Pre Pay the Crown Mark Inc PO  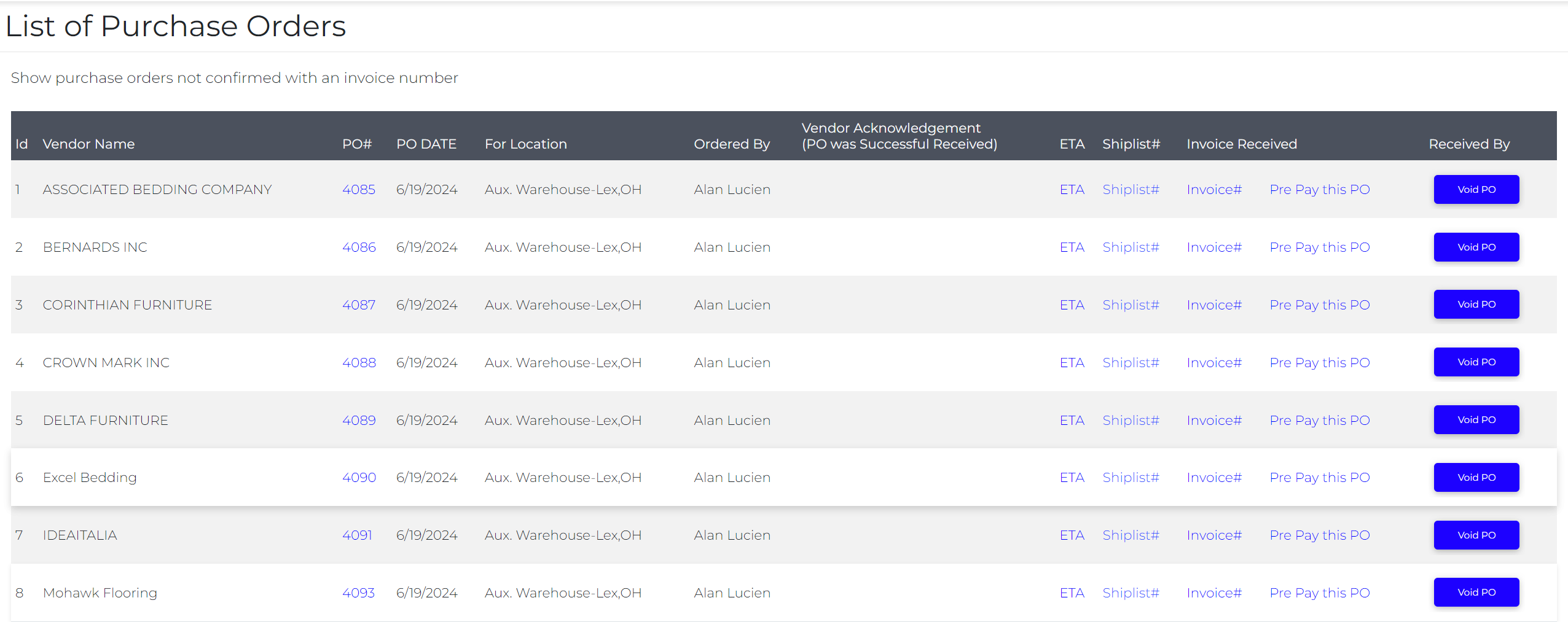[x=1320, y=362]
